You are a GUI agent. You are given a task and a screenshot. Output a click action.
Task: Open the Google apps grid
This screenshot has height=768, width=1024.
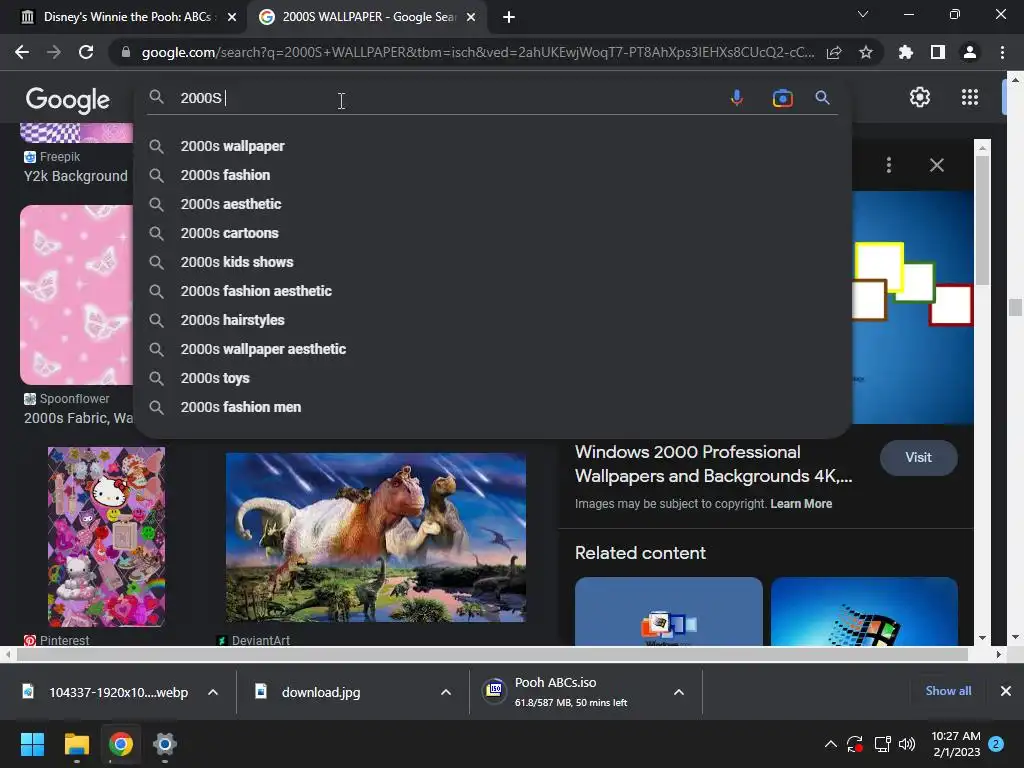coord(970,97)
